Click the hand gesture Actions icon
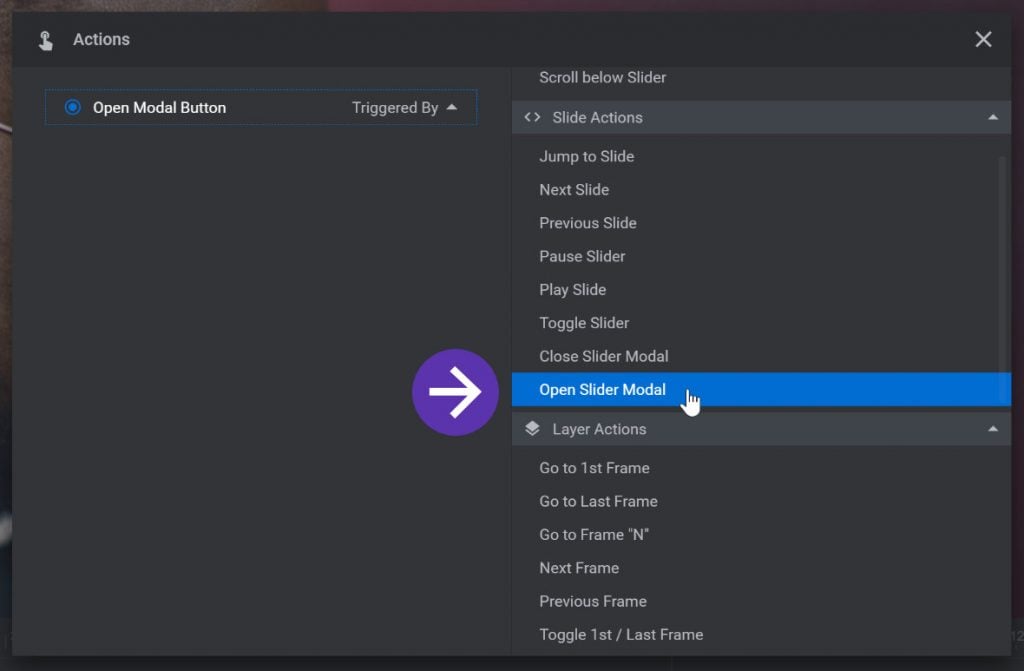 click(45, 39)
